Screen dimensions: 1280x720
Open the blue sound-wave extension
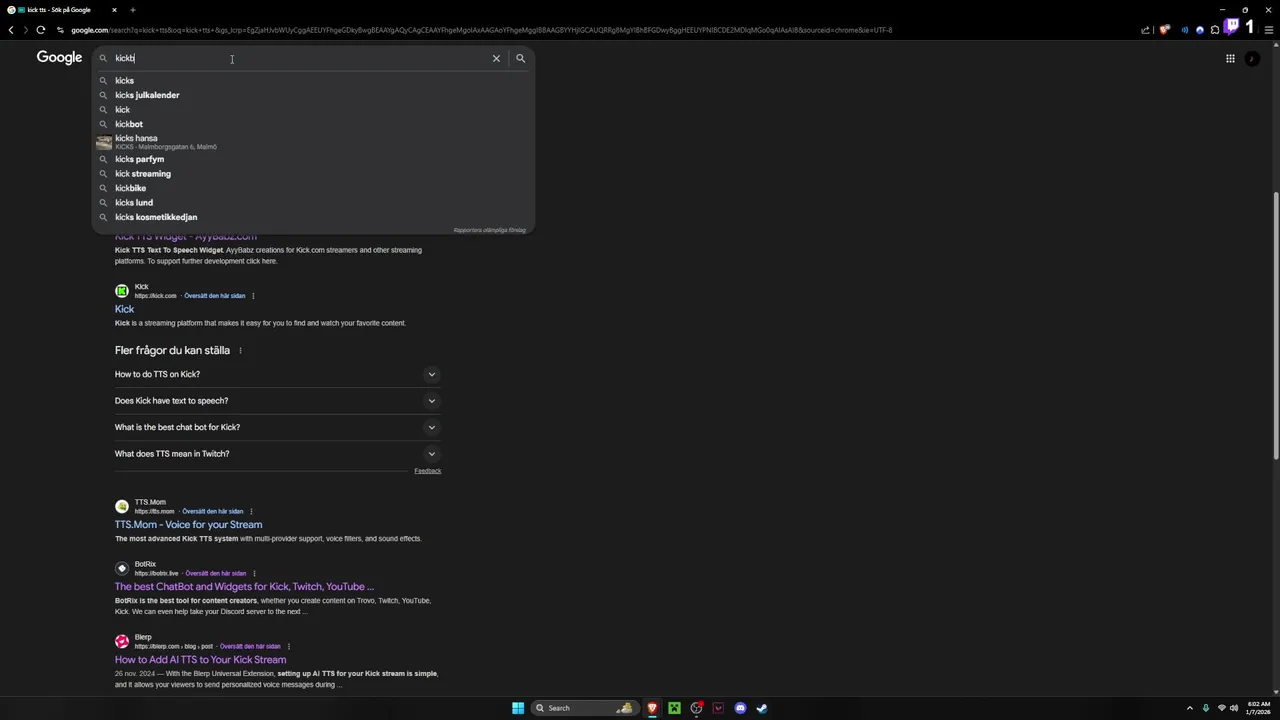[1185, 30]
